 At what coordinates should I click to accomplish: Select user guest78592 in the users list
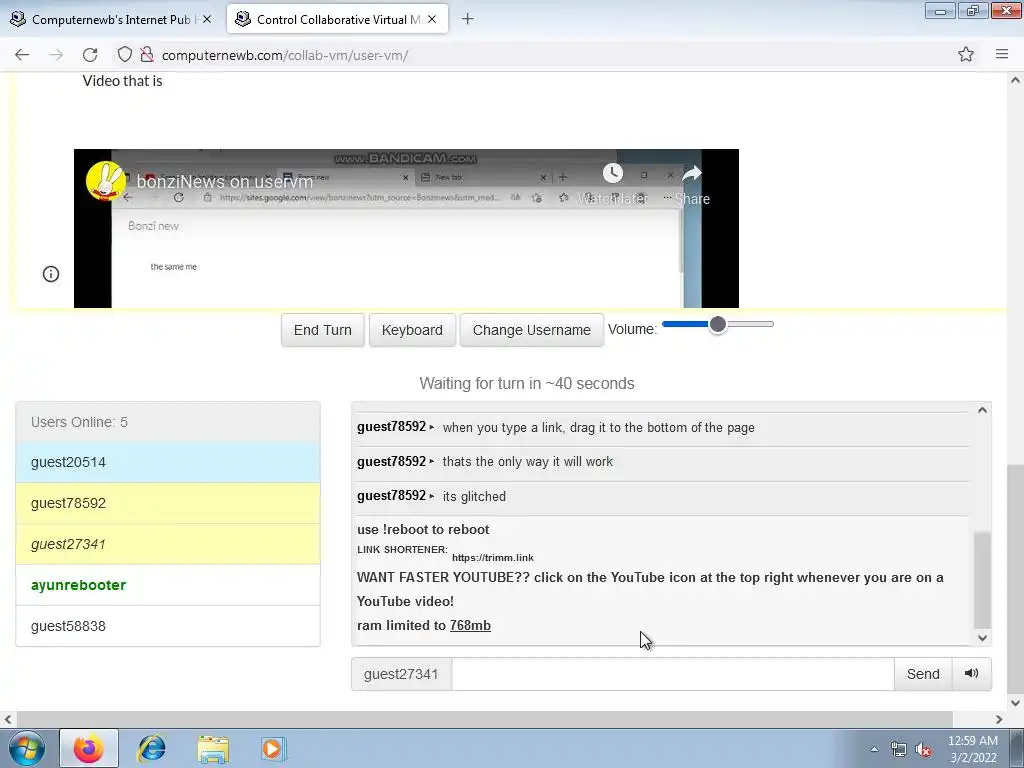pyautogui.click(x=168, y=504)
